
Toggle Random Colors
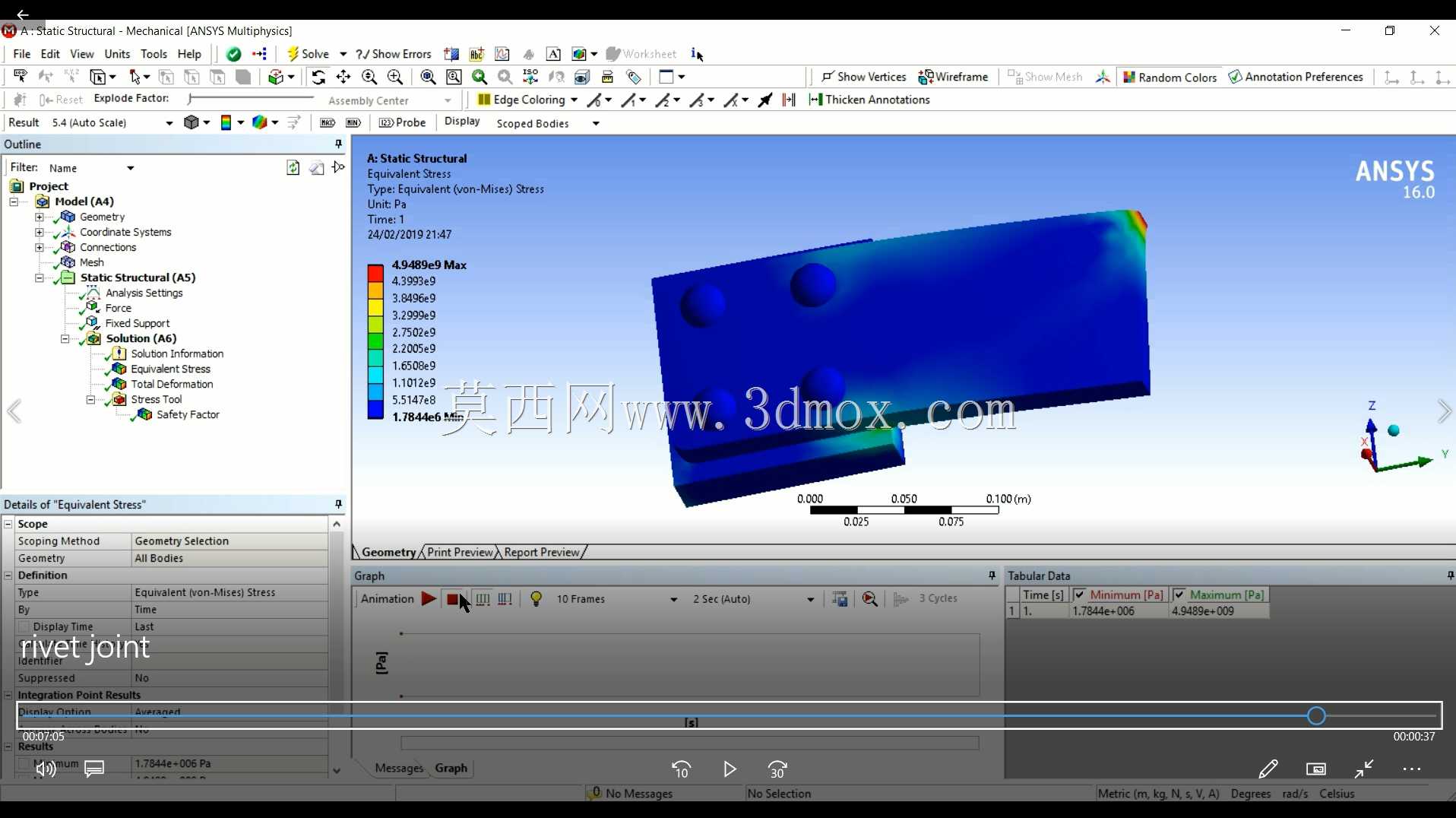coord(1170,77)
